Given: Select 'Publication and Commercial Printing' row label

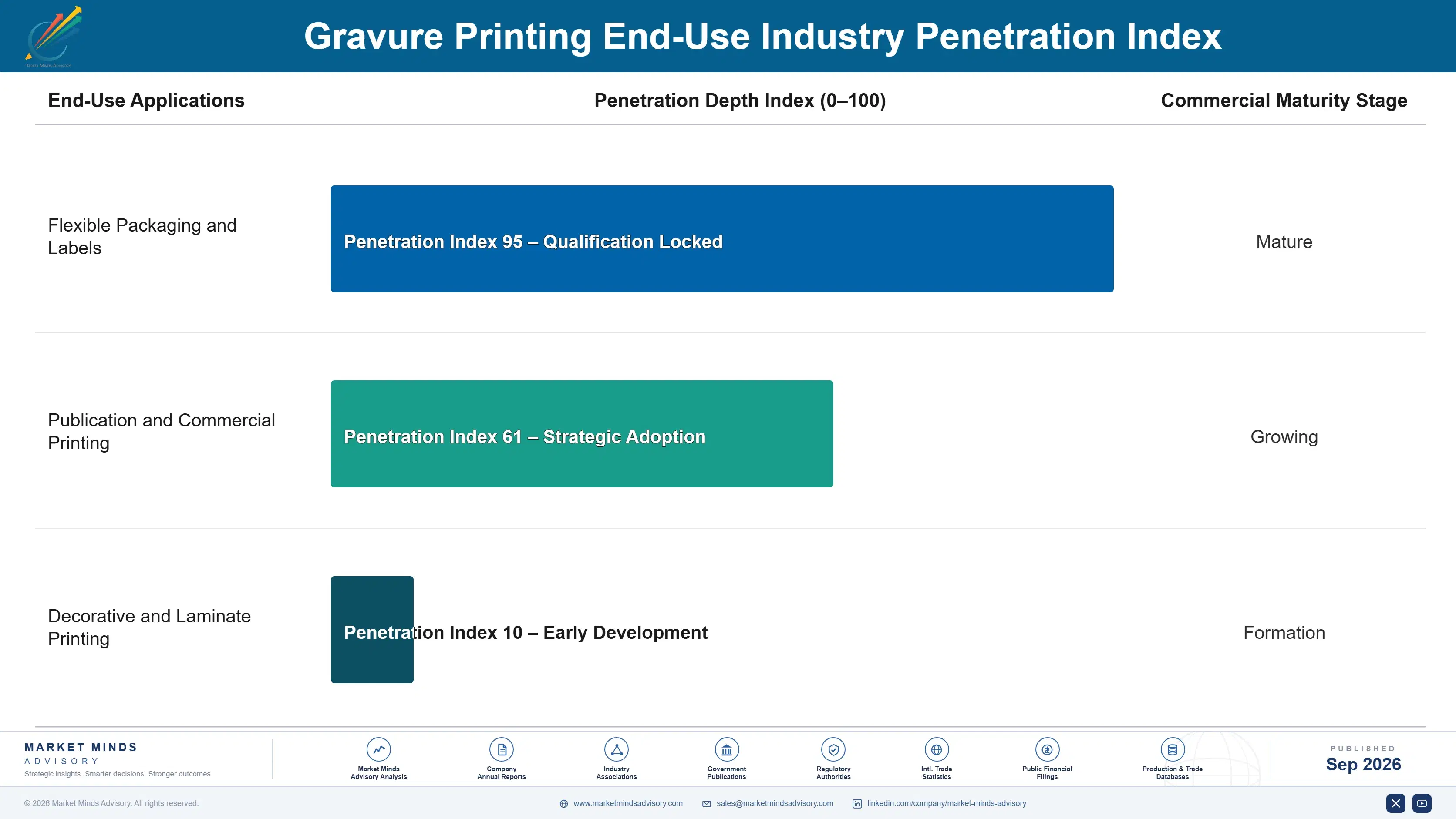Looking at the screenshot, I should point(162,432).
